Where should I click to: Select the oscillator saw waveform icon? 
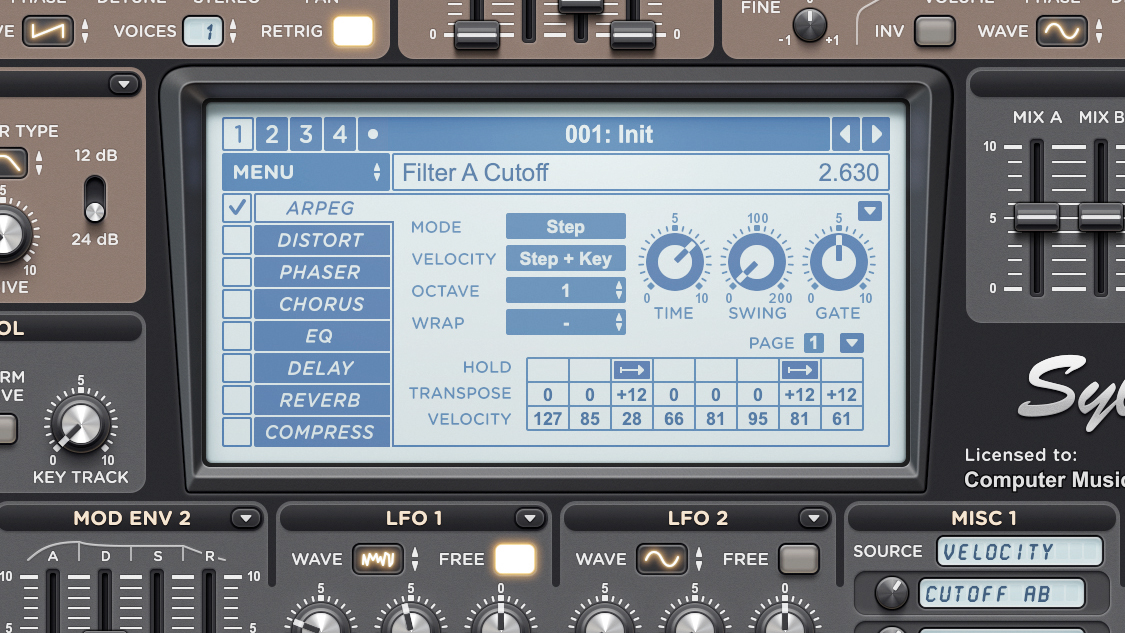(47, 31)
